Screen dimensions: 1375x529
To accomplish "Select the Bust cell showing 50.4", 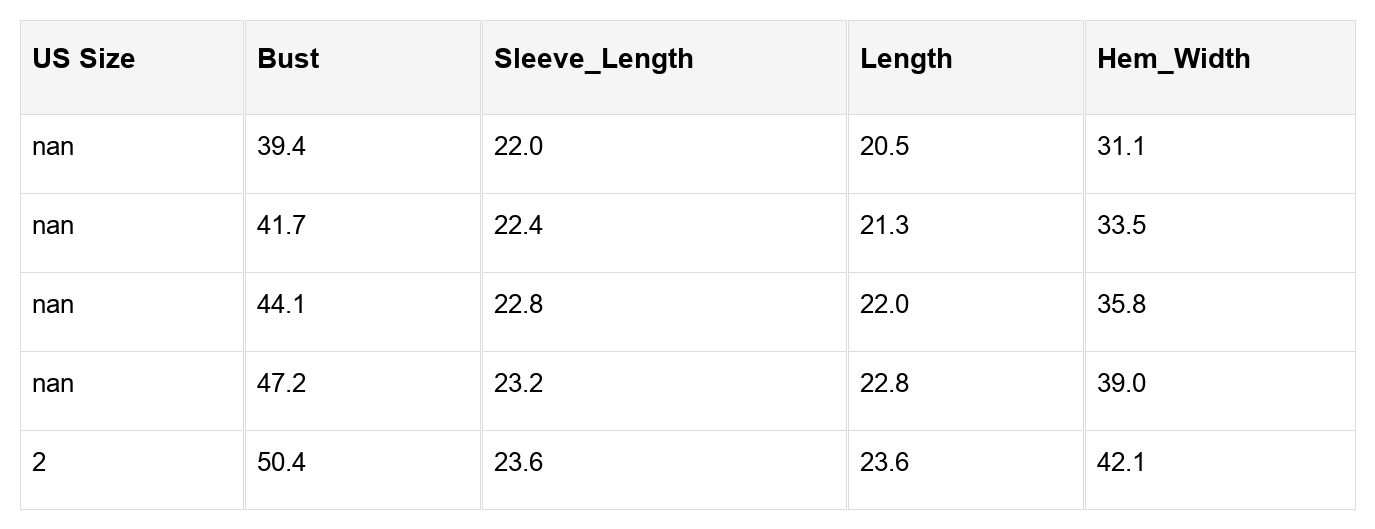I will point(281,463).
